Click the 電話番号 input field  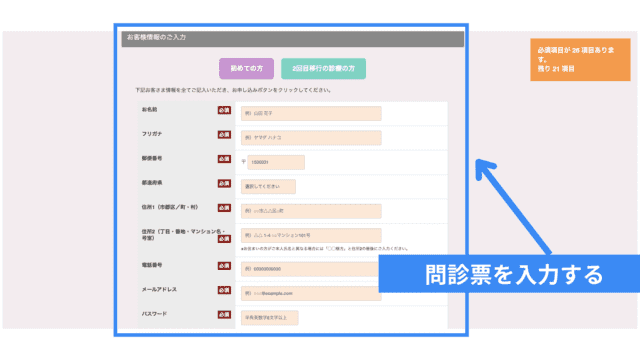point(310,269)
